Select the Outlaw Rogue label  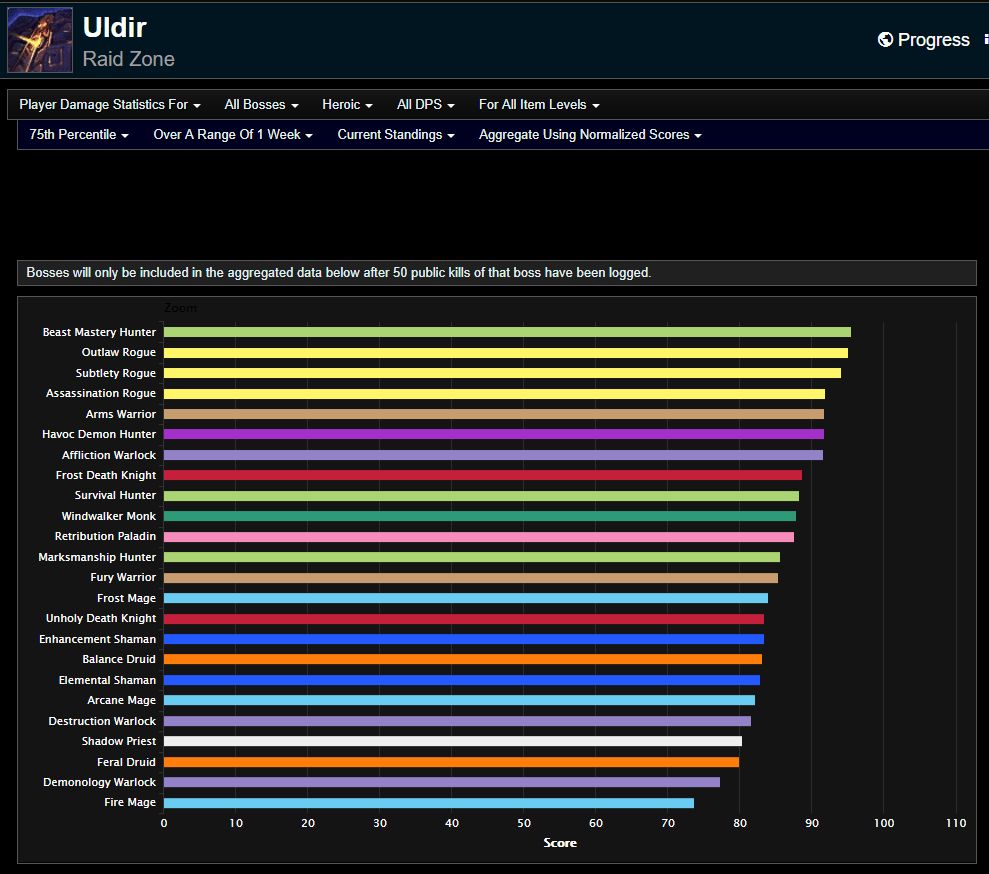click(118, 352)
